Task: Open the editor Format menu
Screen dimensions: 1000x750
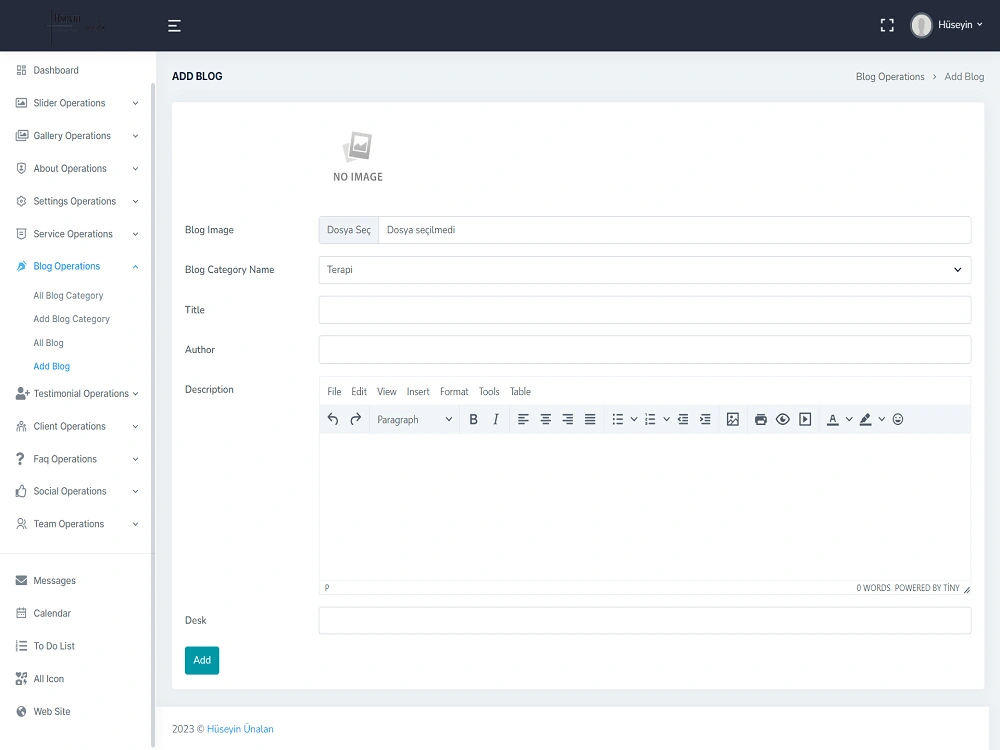Action: (x=454, y=392)
